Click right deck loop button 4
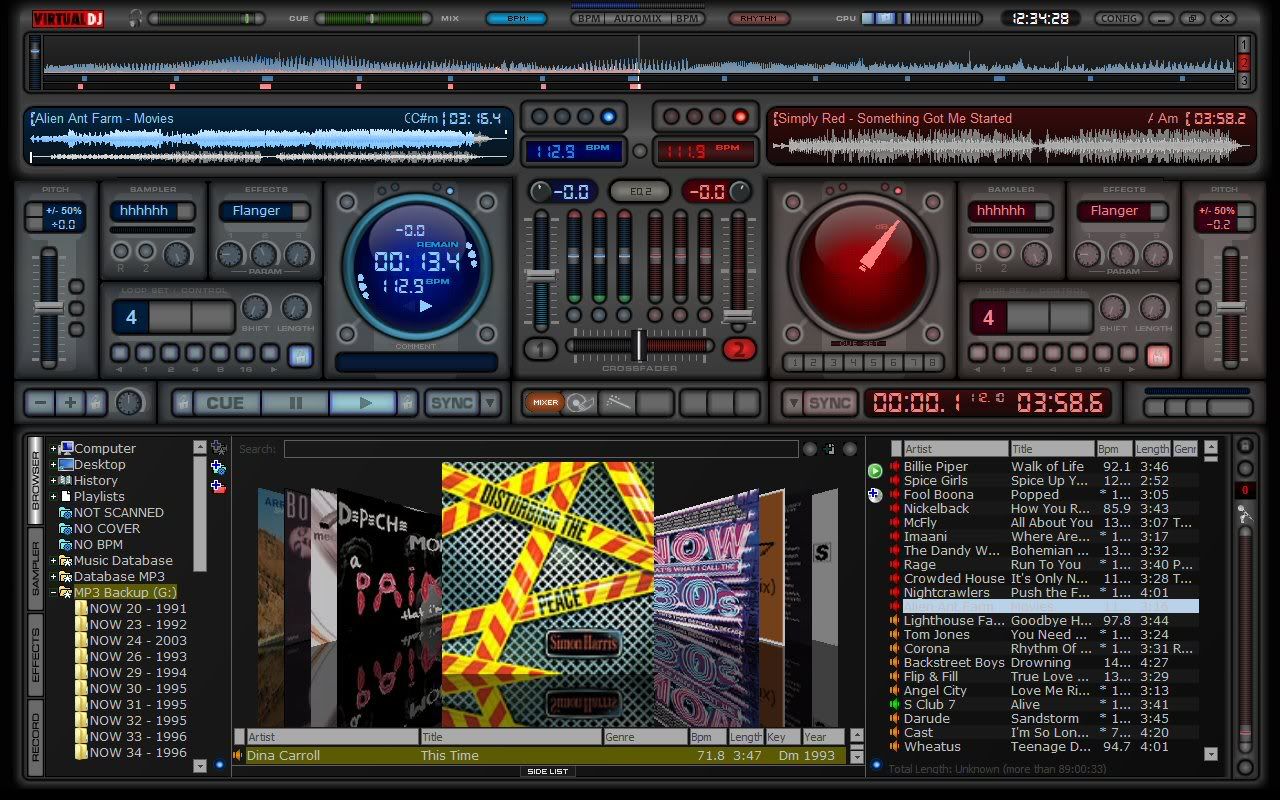This screenshot has width=1280, height=800. pos(988,318)
